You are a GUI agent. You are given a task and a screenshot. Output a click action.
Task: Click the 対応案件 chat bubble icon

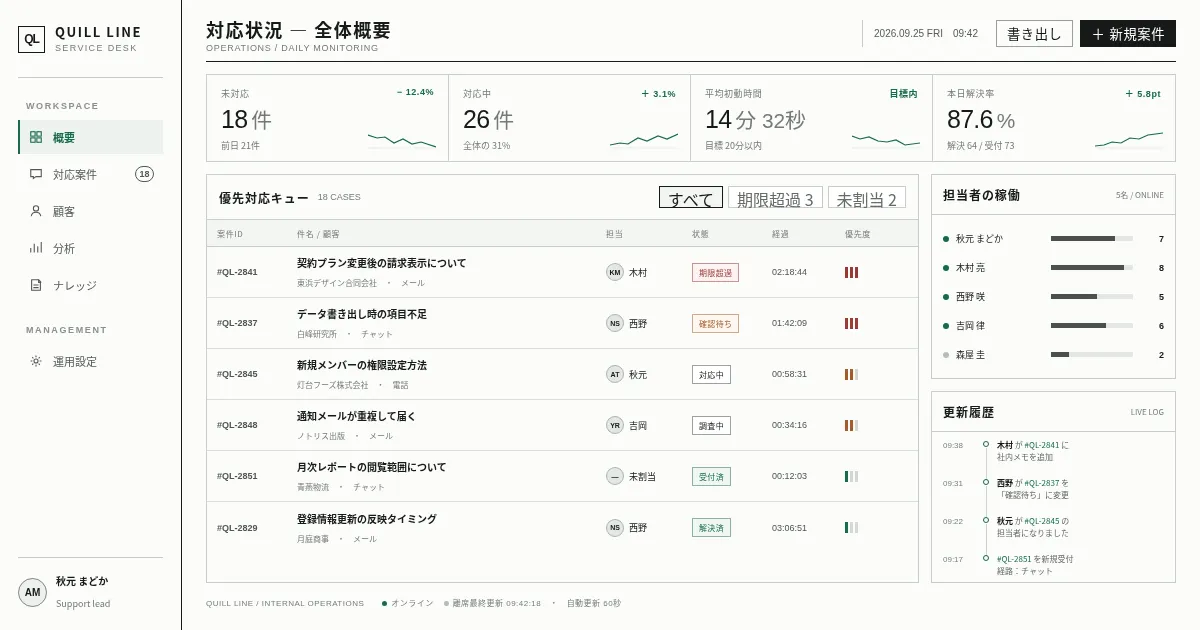pyautogui.click(x=36, y=174)
